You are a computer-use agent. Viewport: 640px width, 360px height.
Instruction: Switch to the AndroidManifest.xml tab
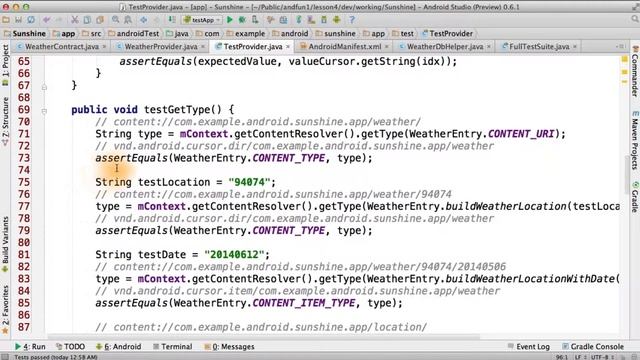[x=344, y=47]
